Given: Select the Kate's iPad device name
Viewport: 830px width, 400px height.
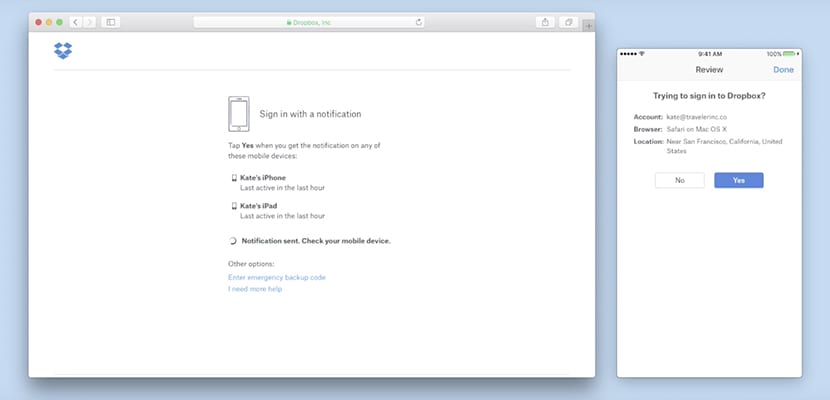Looking at the screenshot, I should pos(259,206).
